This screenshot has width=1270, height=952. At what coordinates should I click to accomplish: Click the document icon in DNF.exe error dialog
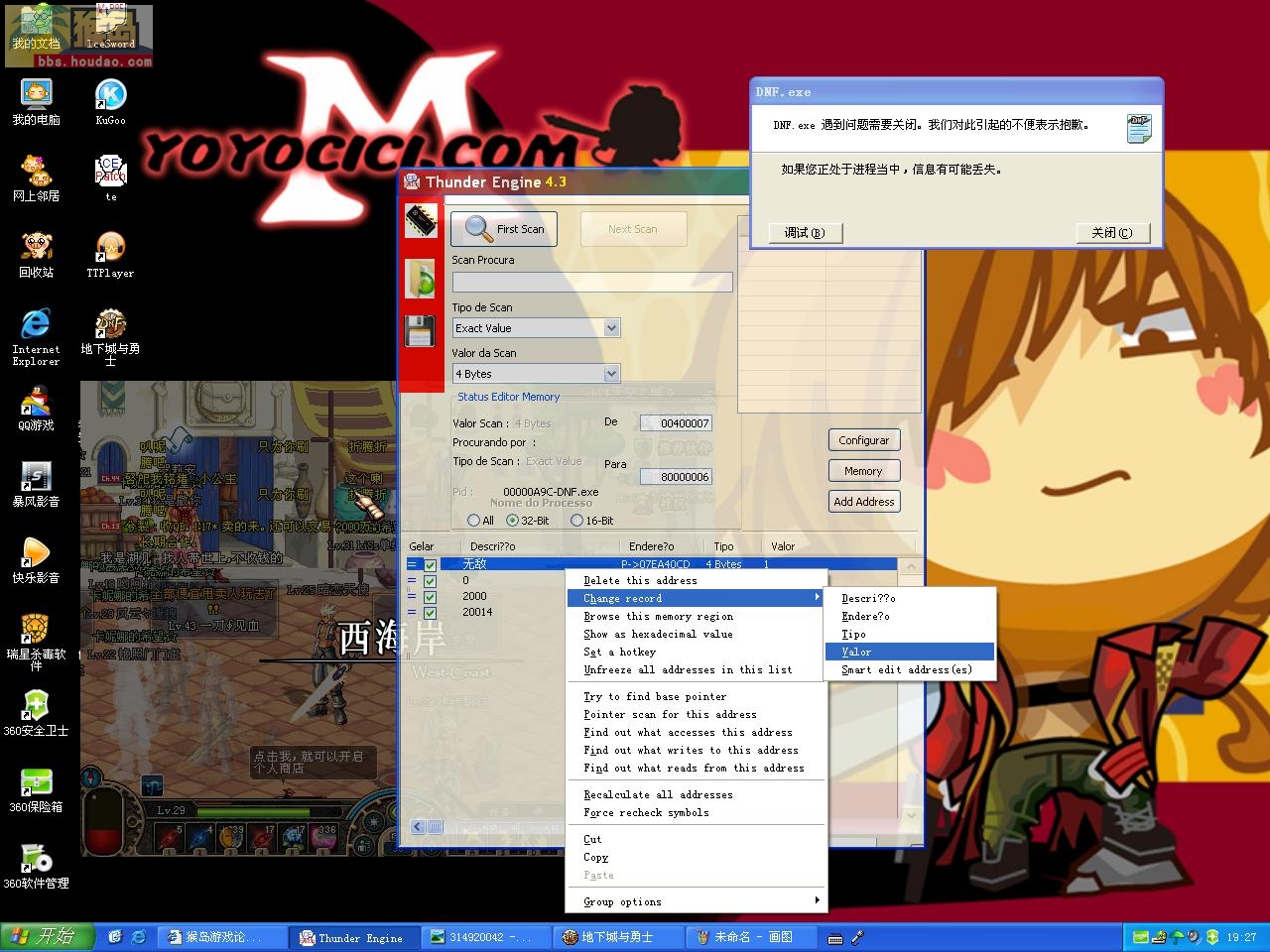tap(1138, 128)
